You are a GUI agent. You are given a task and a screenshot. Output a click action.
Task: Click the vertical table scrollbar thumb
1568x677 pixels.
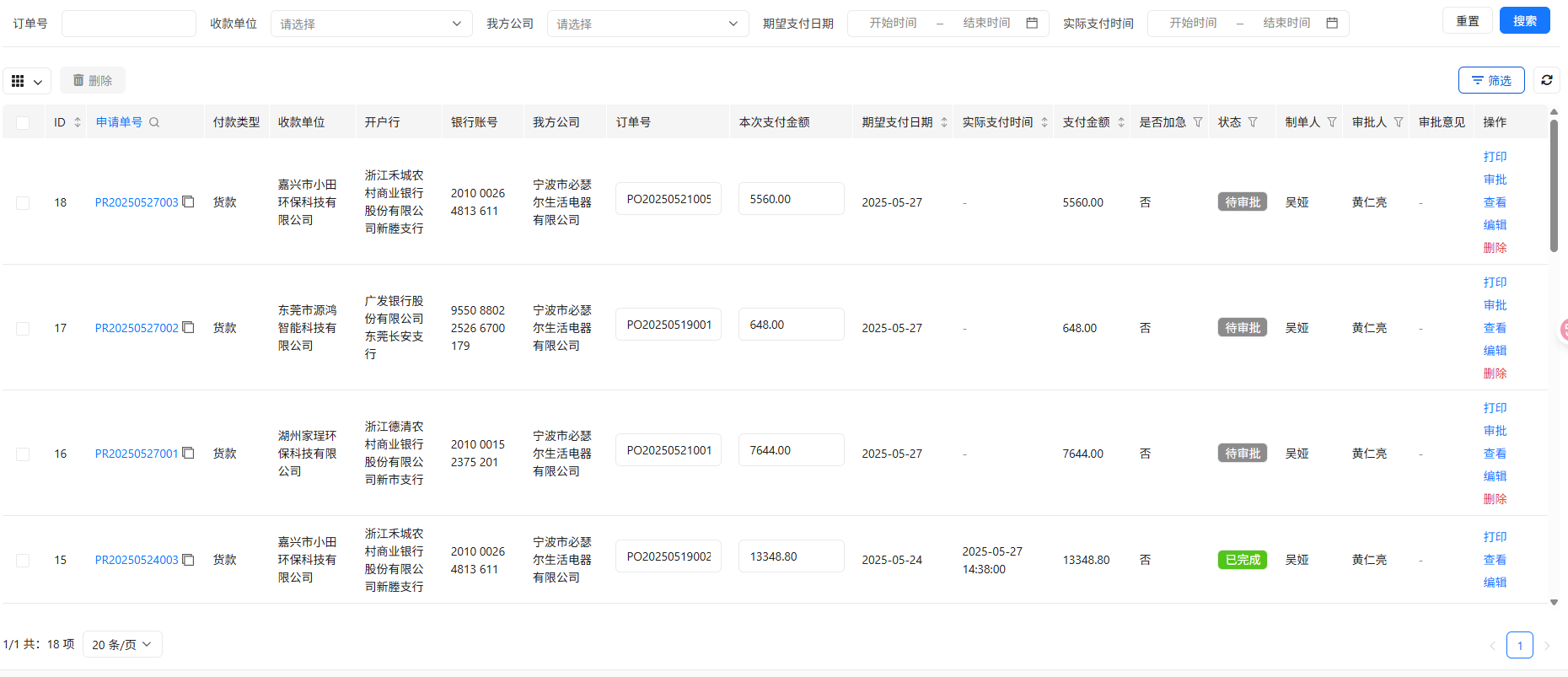(1554, 185)
